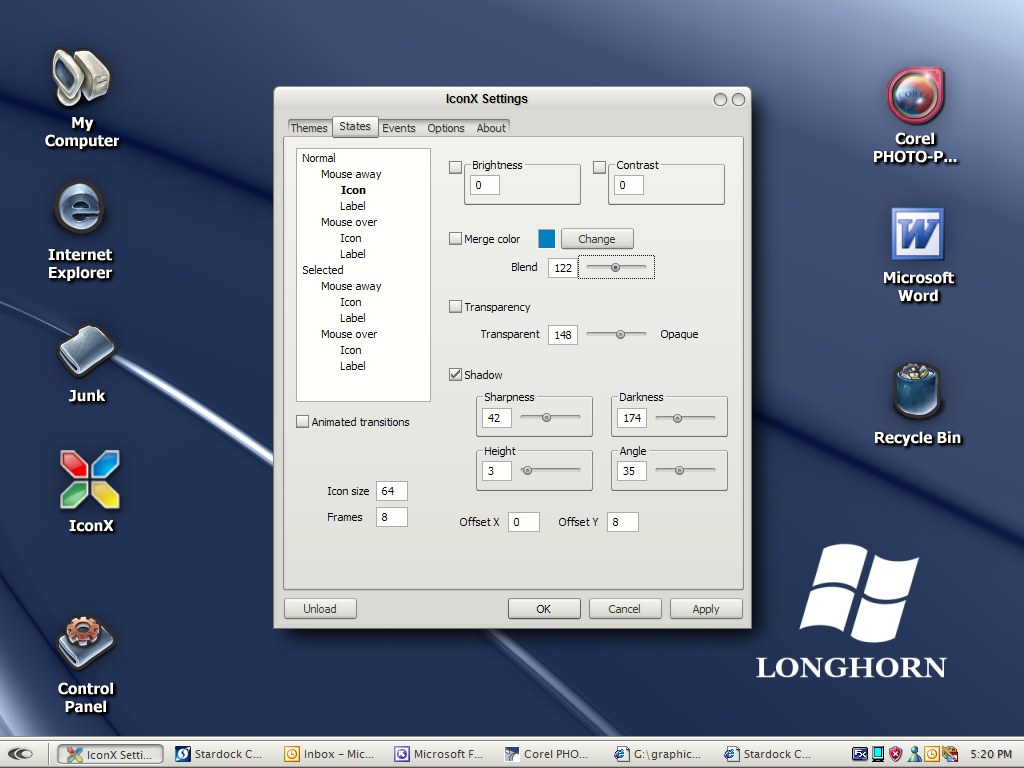The height and width of the screenshot is (768, 1024).
Task: Click the Contrast value field
Action: click(x=628, y=185)
